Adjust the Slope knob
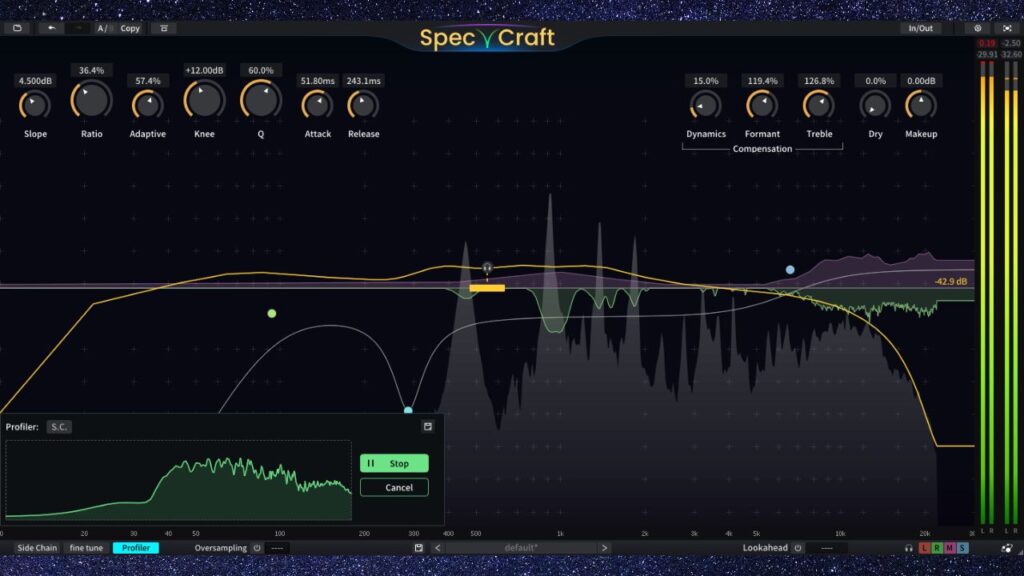Viewport: 1024px width, 576px height. coord(35,105)
